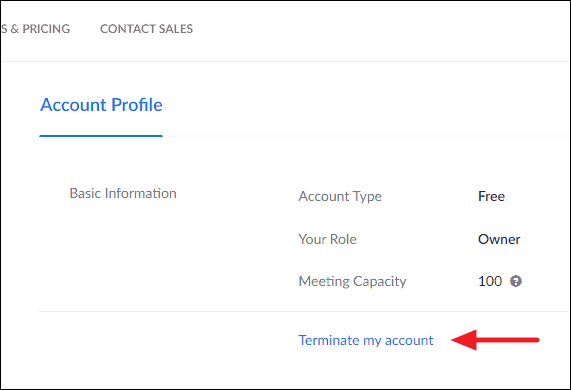Image resolution: width=571 pixels, height=390 pixels.
Task: Open the Plans & Pricing navigation item
Action: pos(35,29)
